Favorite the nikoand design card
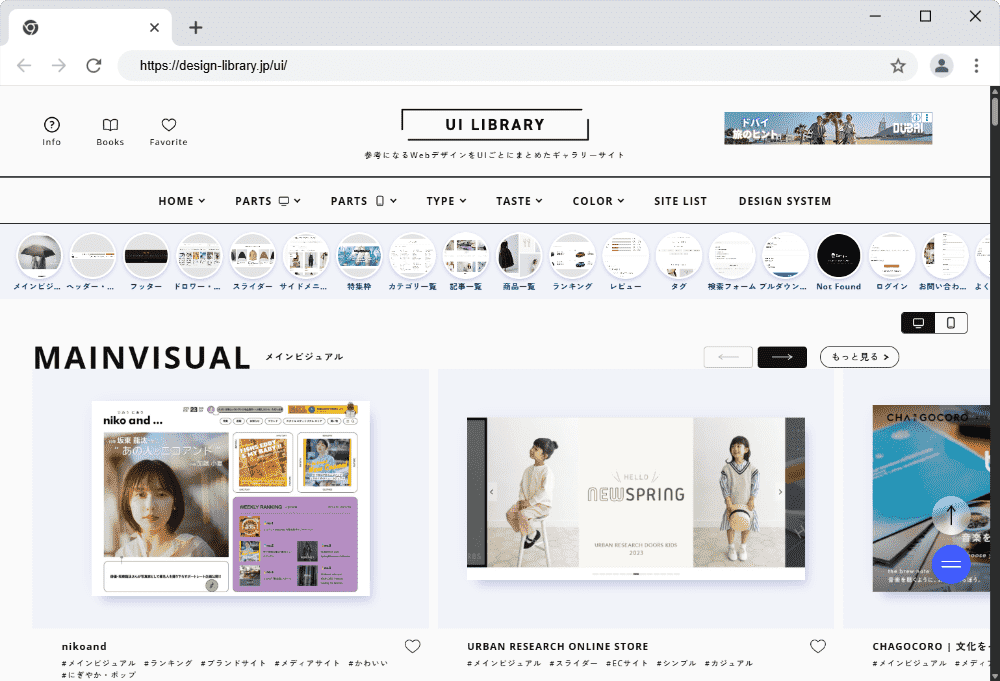Viewport: 1000px width, 681px height. point(412,646)
